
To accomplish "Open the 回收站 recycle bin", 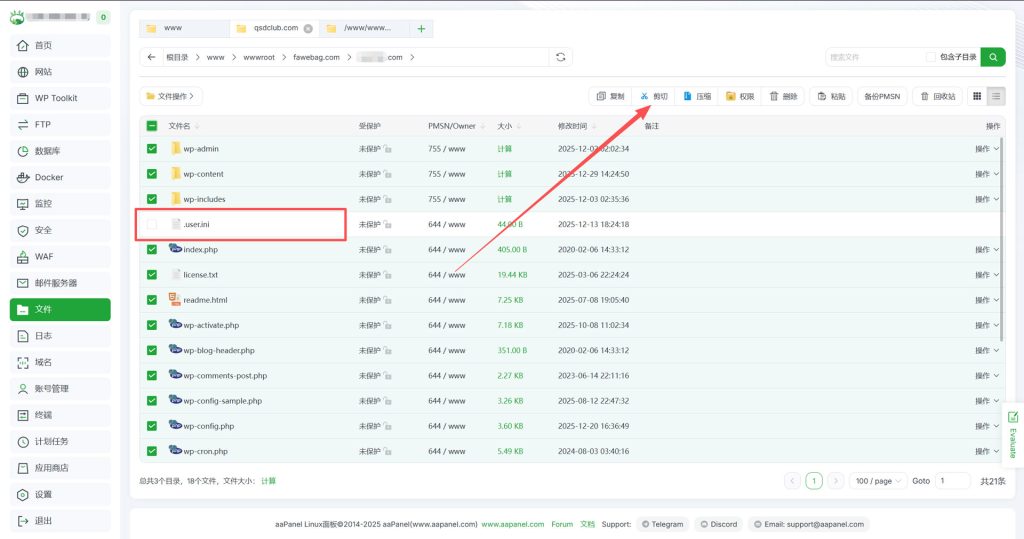I will pos(937,96).
